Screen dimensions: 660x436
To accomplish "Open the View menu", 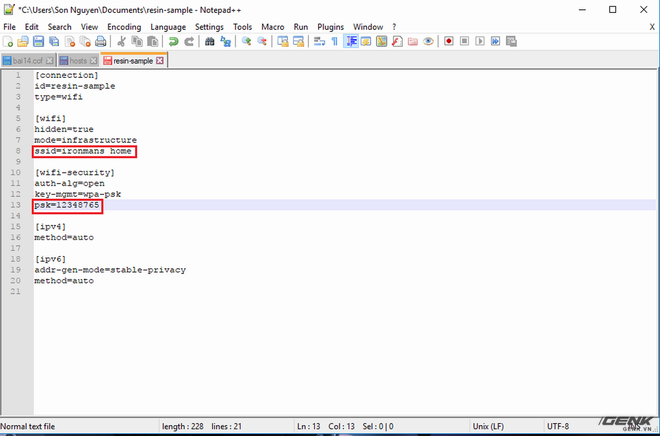I will pos(89,27).
